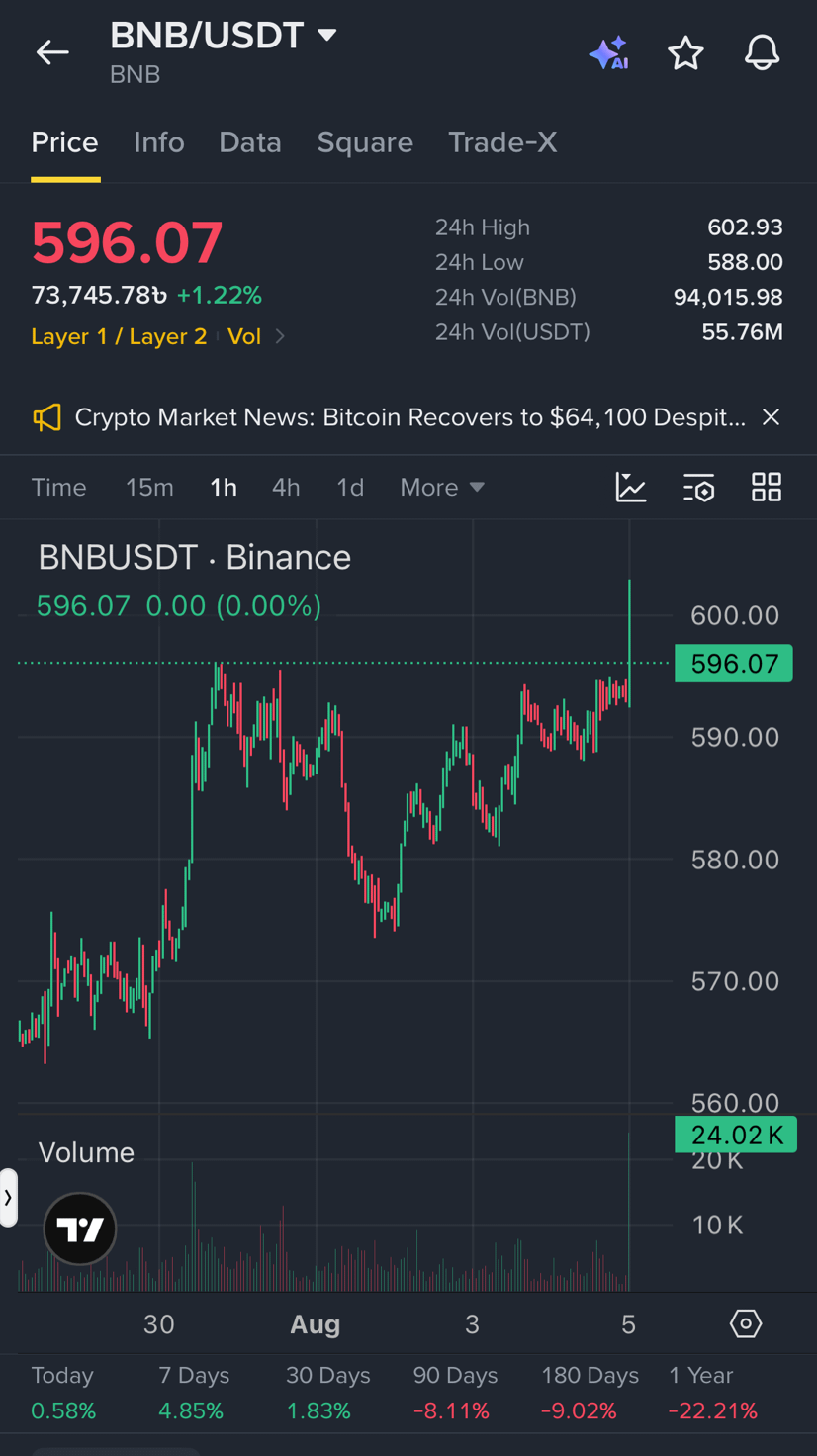The height and width of the screenshot is (1456, 817).
Task: Open chart settings hexagon icon
Action: pos(746,1323)
